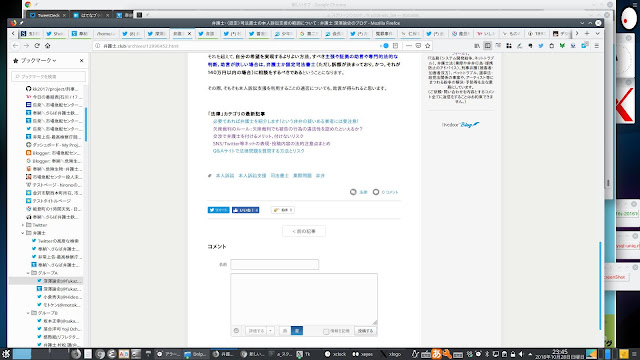Open the xlogo task in taskbar
640x360 pixels.
pyautogui.click(x=391, y=354)
